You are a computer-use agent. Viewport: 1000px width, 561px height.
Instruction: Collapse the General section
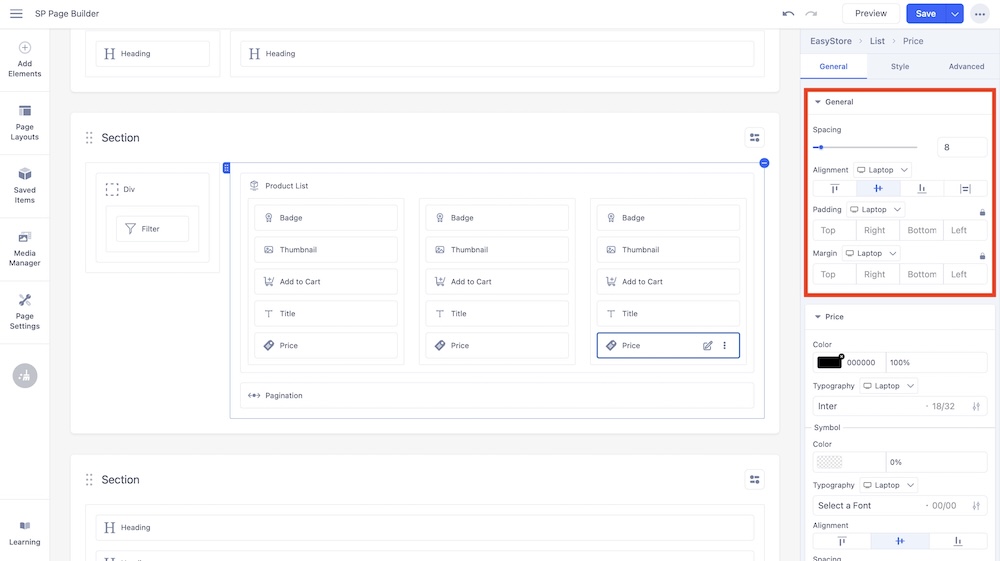click(818, 102)
